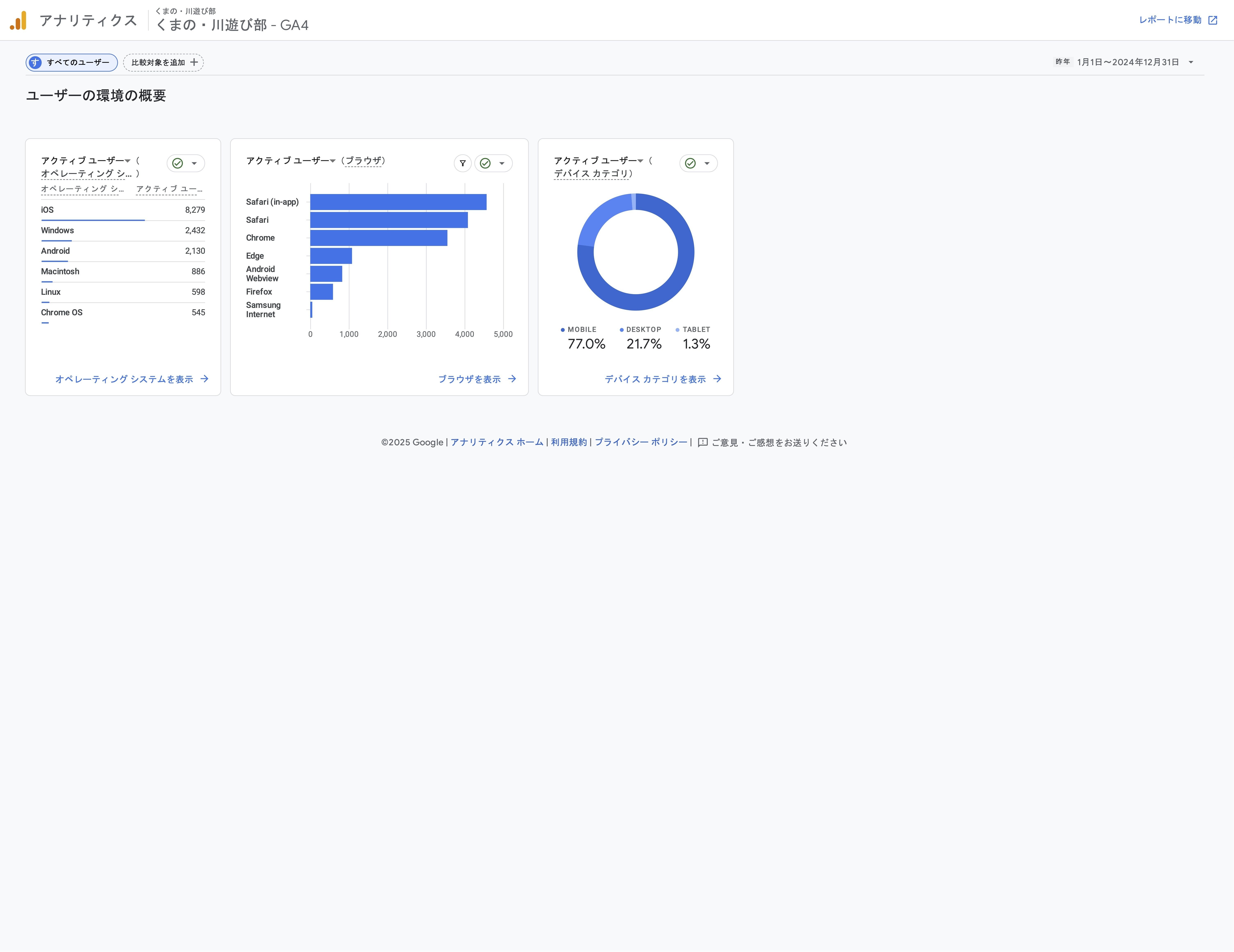Click the Linux row in OS table
The image size is (1234, 952).
(123, 292)
